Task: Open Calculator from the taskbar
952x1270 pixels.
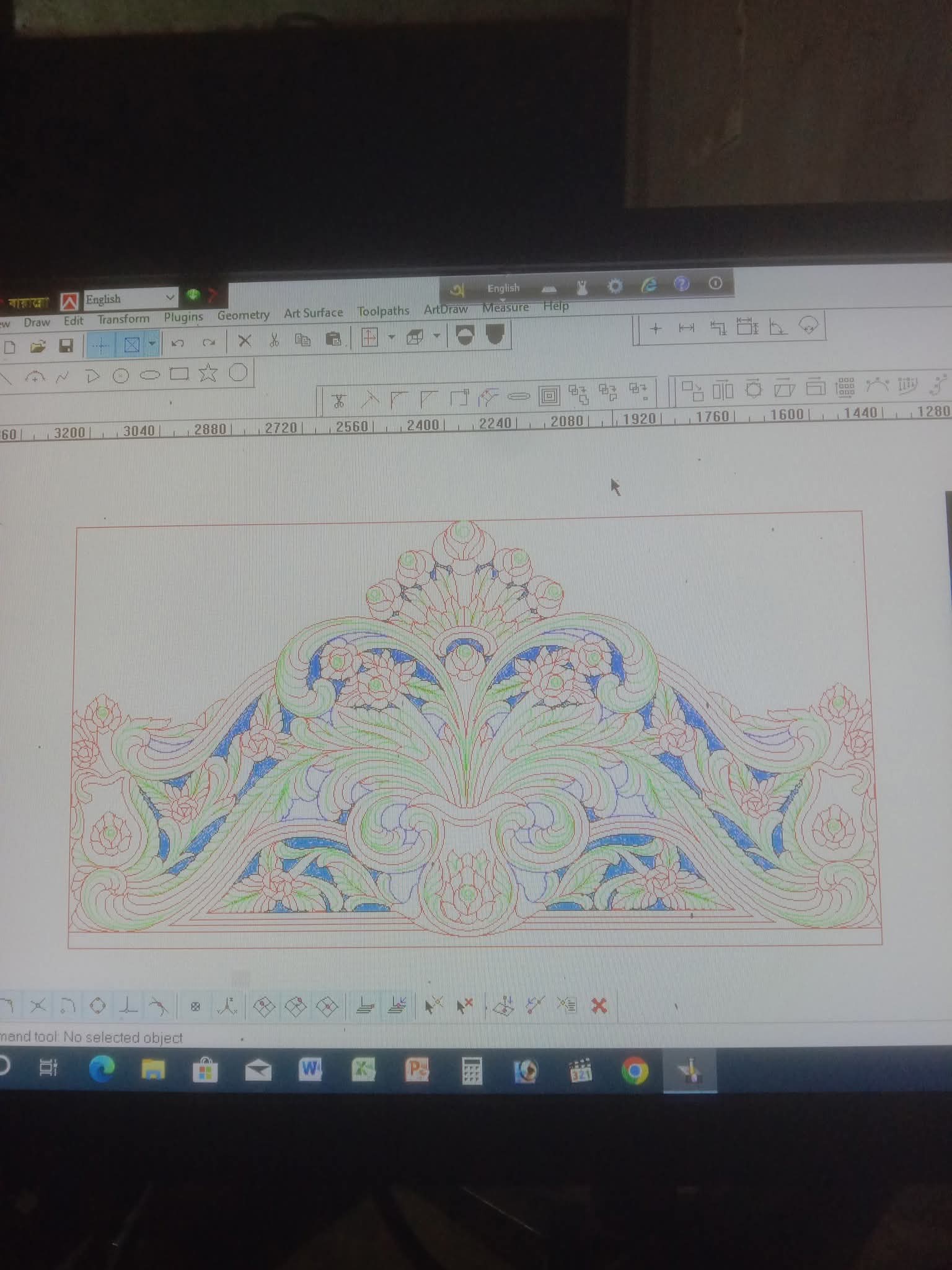Action: tap(472, 1071)
